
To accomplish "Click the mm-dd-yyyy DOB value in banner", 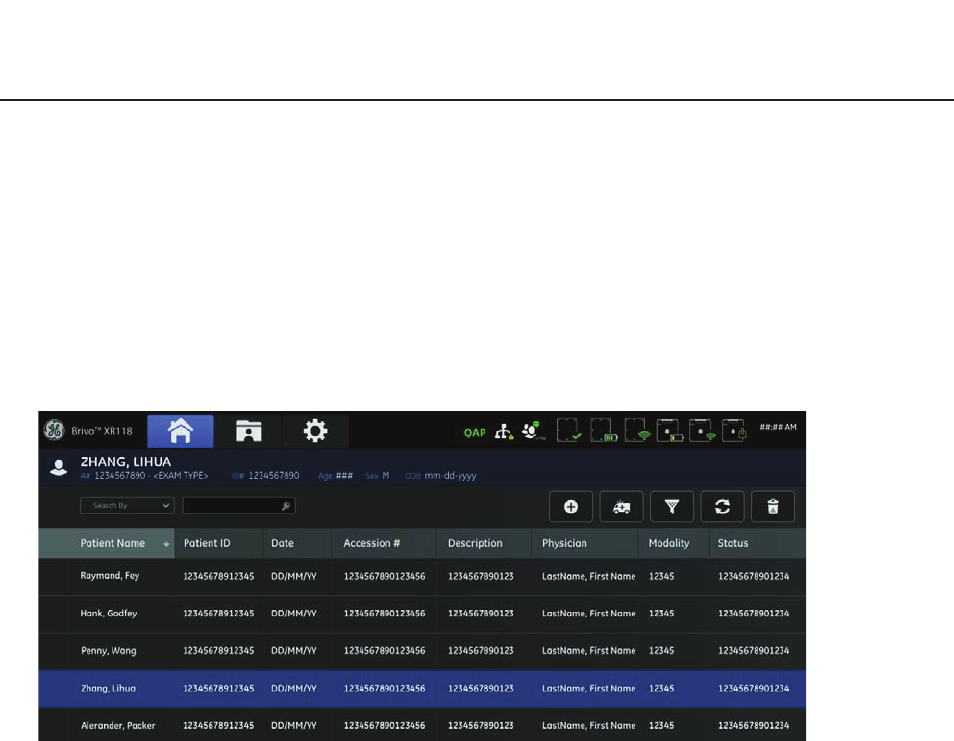I will [450, 476].
